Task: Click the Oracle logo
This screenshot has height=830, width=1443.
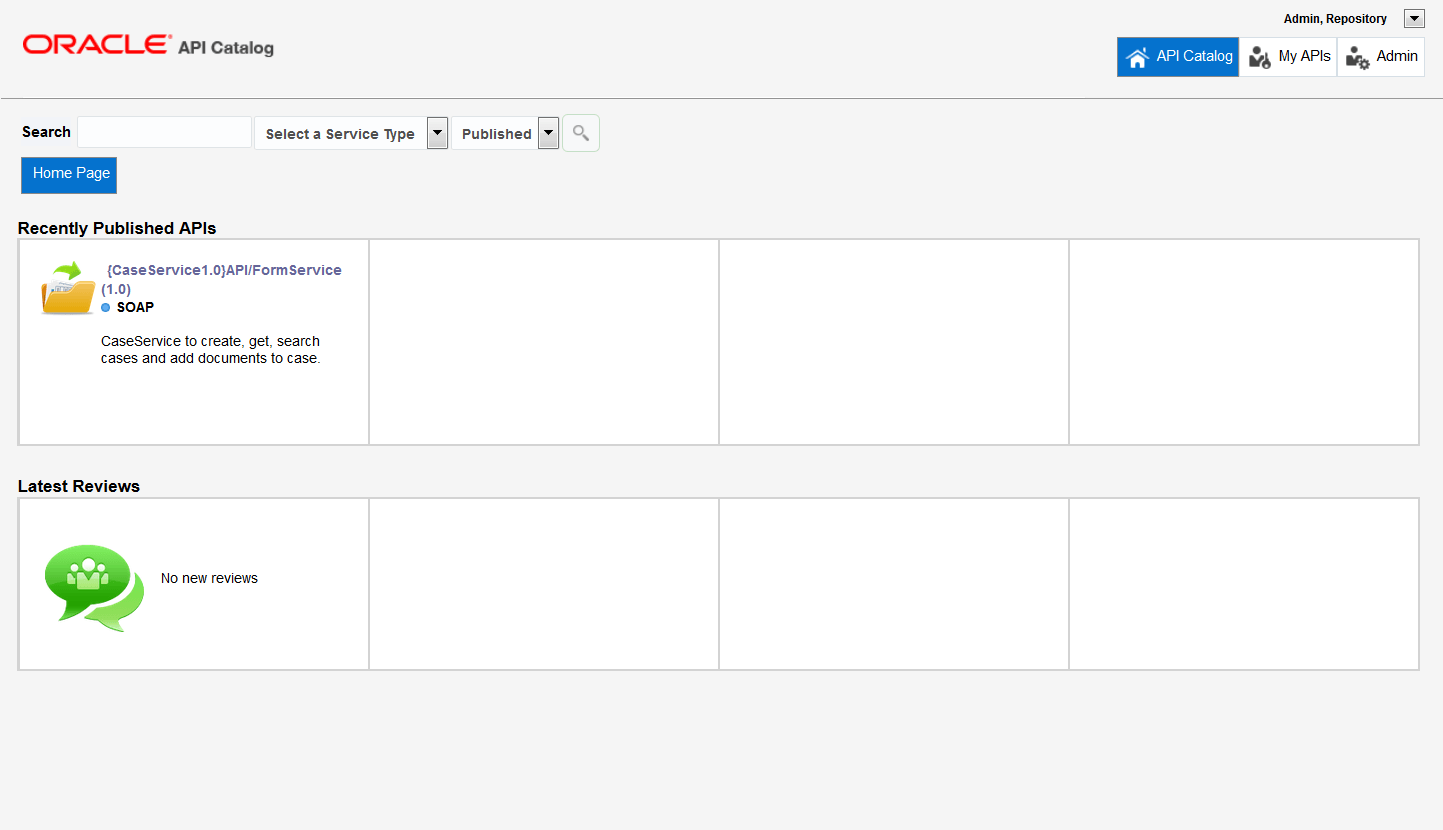Action: click(x=96, y=44)
